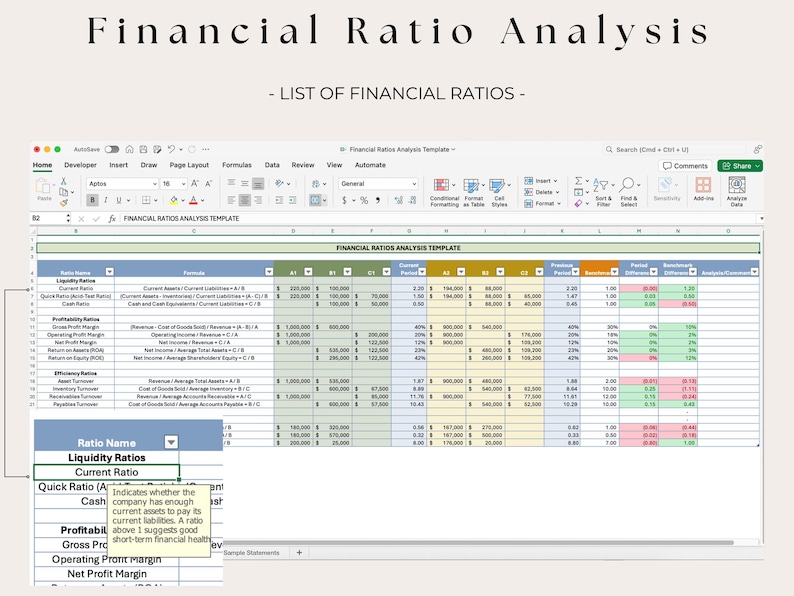Open the Automate ribbon tab
The height and width of the screenshot is (596, 794).
tap(370, 165)
